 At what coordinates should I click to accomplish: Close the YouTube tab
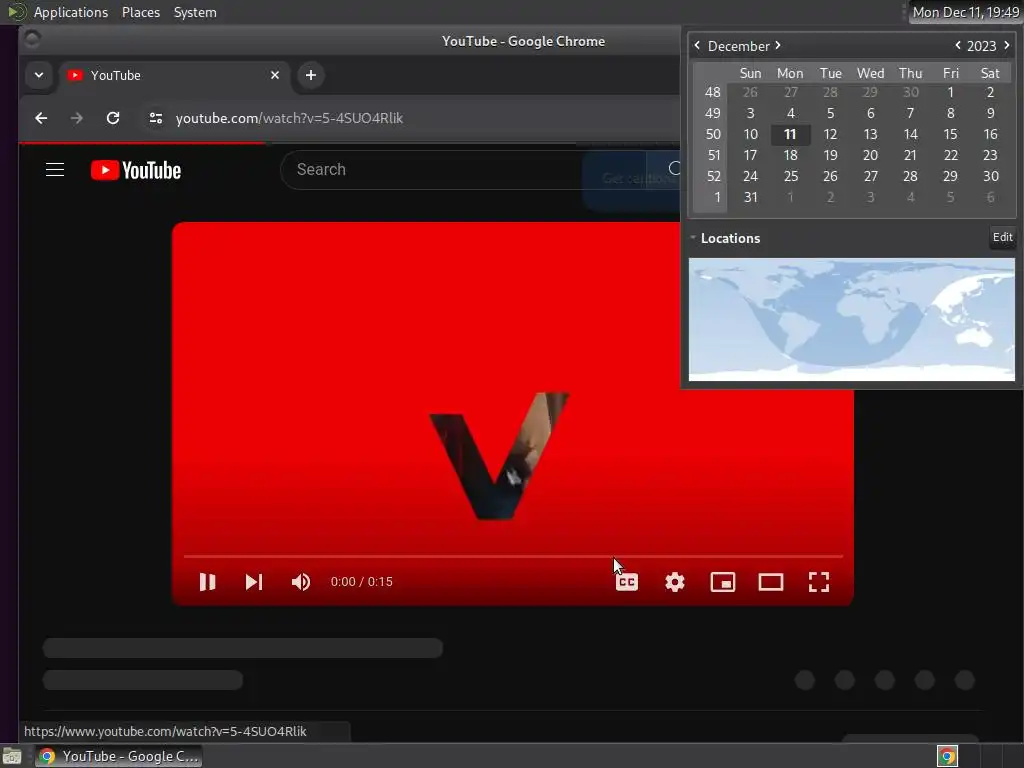[x=275, y=75]
